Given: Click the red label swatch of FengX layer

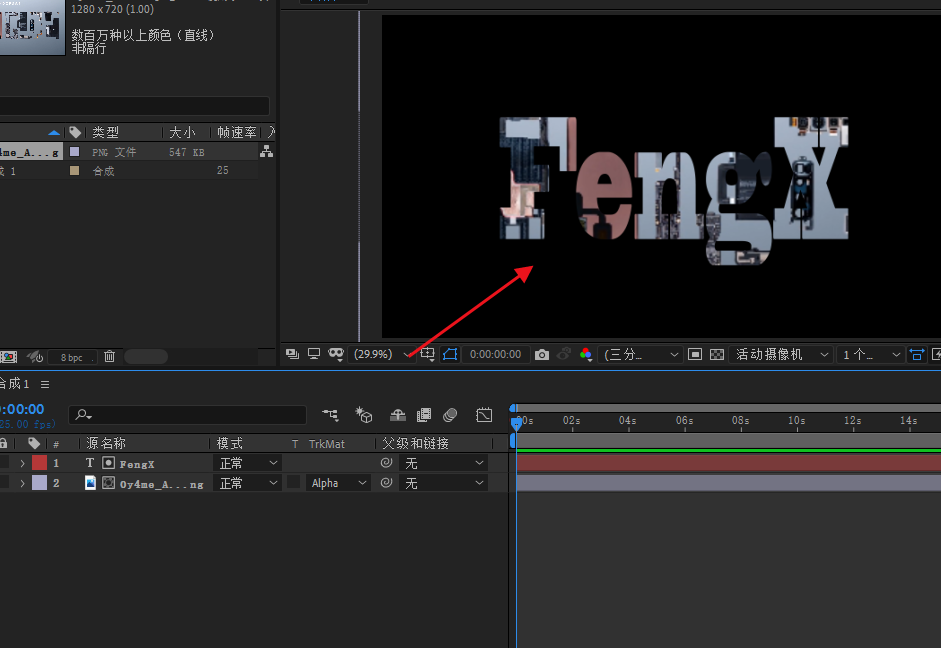Looking at the screenshot, I should (39, 463).
